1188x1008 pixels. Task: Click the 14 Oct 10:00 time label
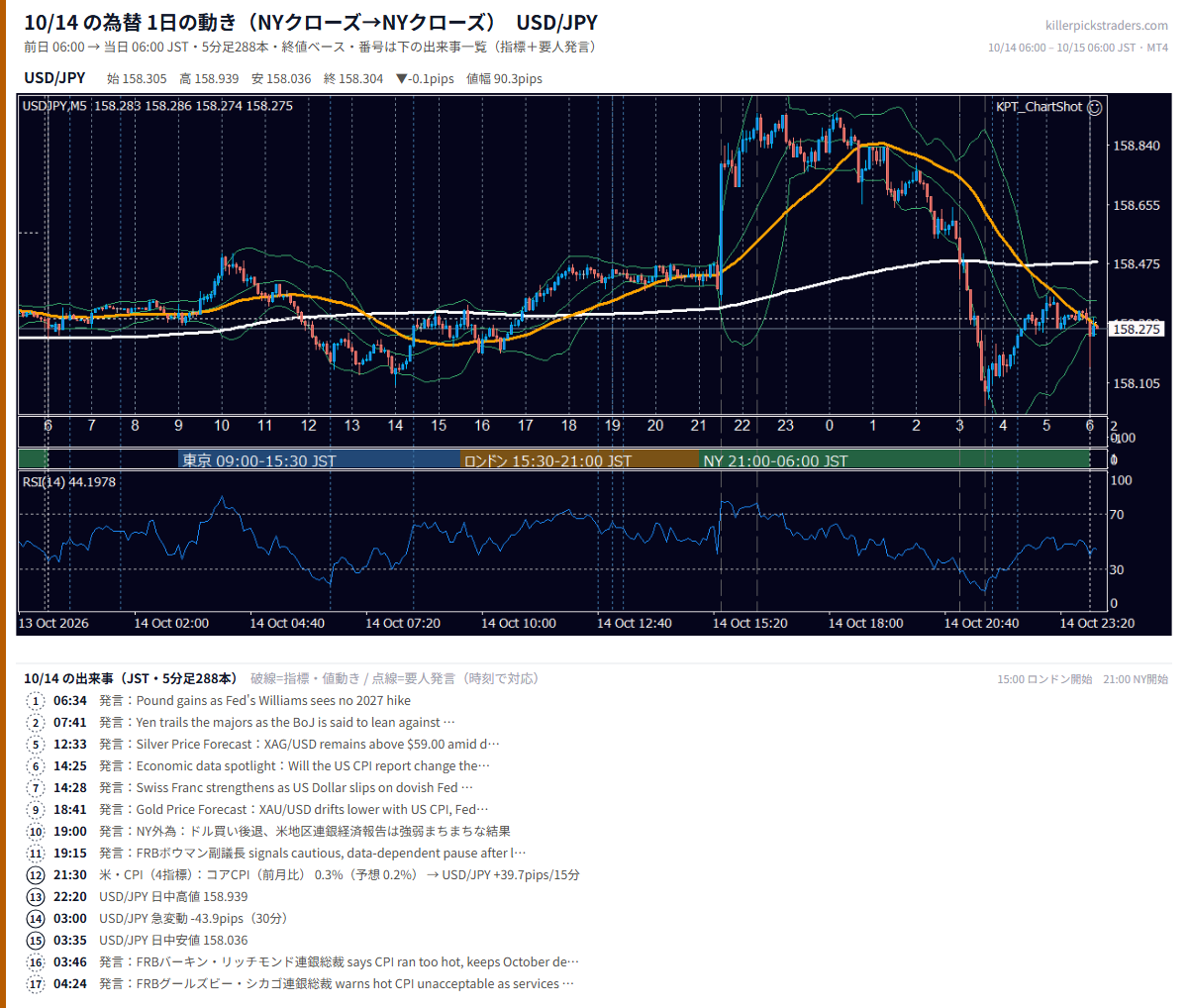point(519,624)
